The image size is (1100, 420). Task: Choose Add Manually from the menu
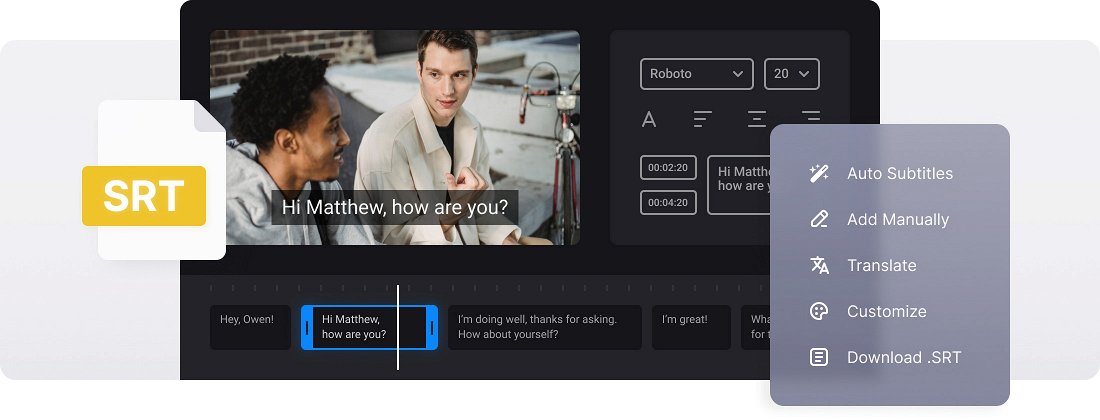pyautogui.click(x=897, y=219)
